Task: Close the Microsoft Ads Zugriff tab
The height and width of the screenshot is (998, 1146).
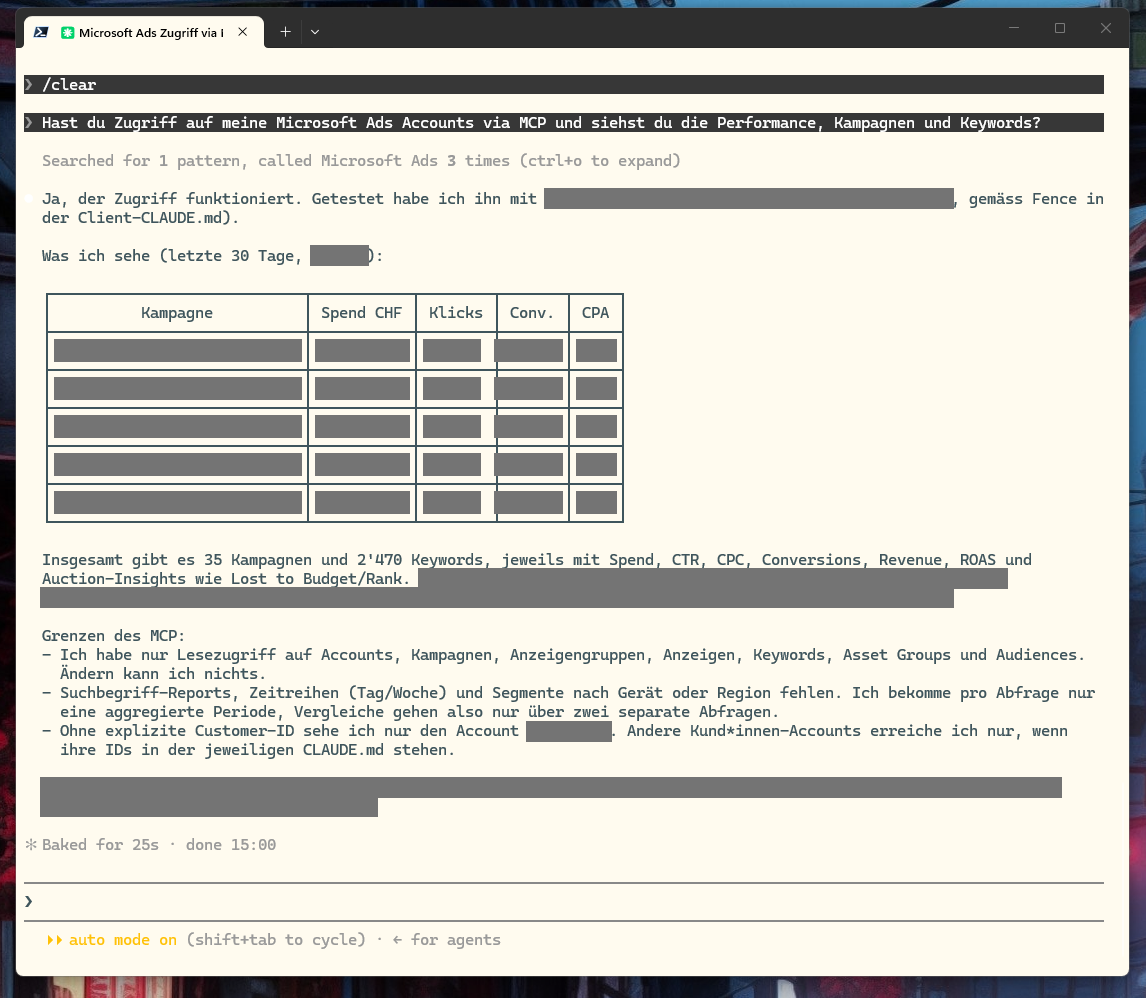Action: pyautogui.click(x=243, y=32)
